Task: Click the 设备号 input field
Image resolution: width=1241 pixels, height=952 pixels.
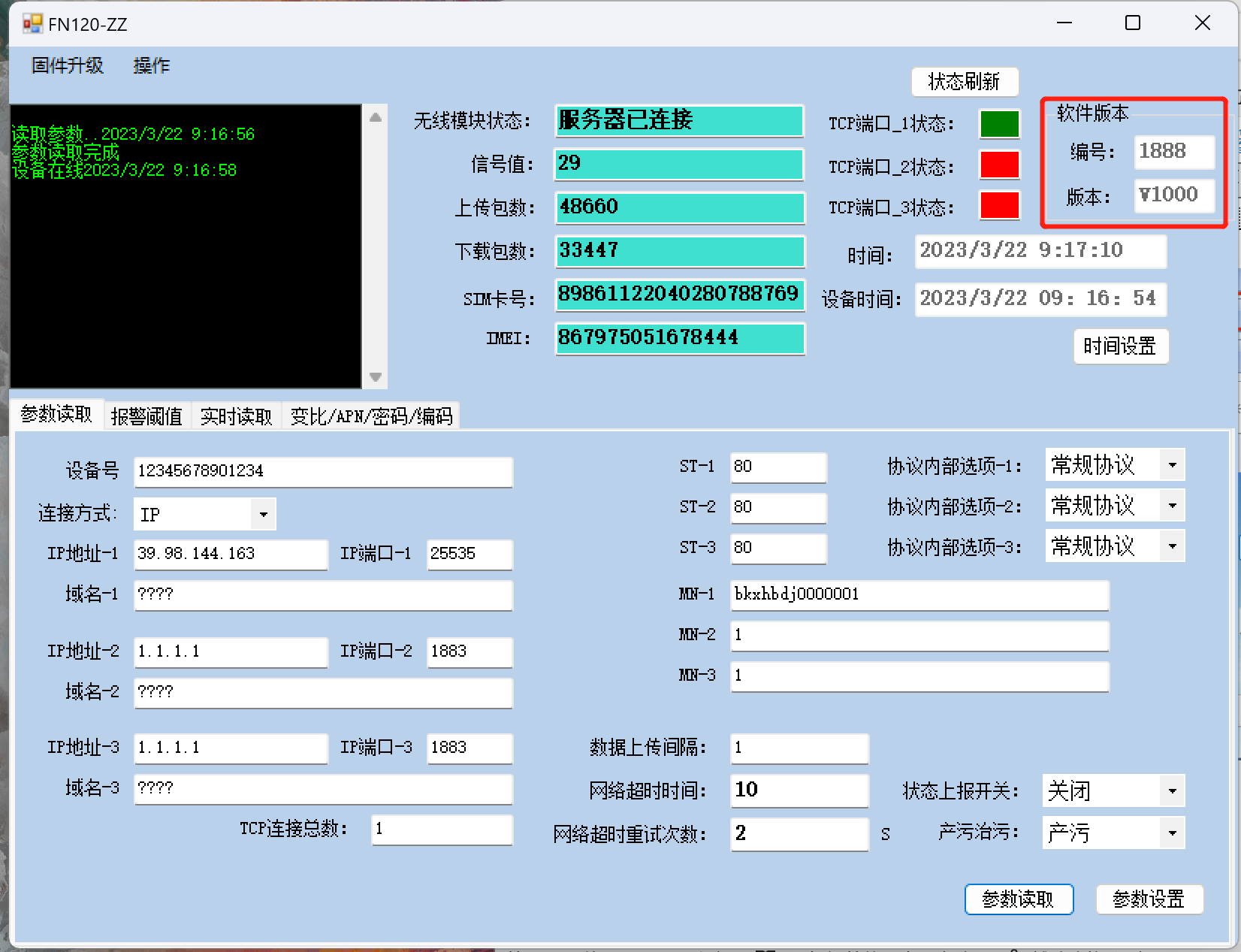Action: tap(323, 471)
